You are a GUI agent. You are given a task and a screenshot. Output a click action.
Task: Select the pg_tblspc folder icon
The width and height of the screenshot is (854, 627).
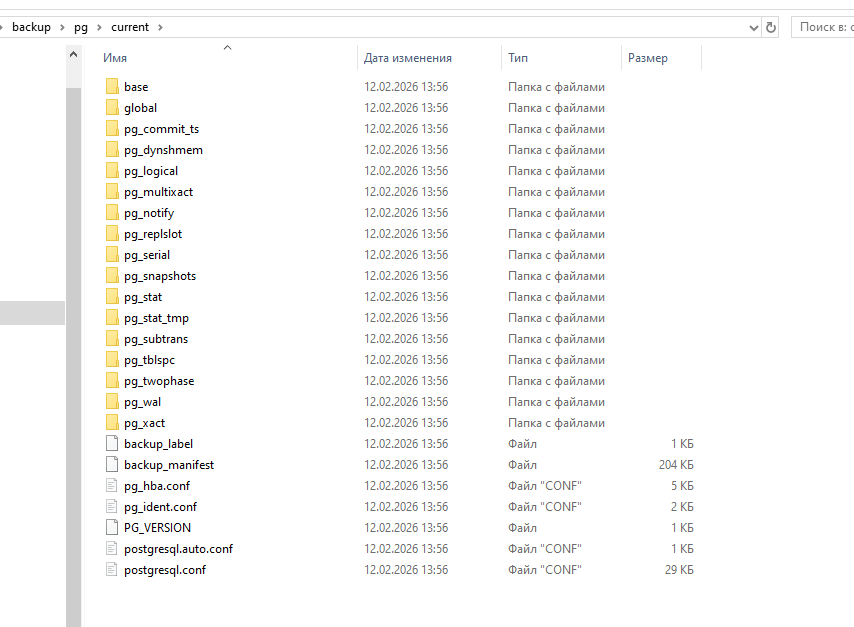(112, 360)
